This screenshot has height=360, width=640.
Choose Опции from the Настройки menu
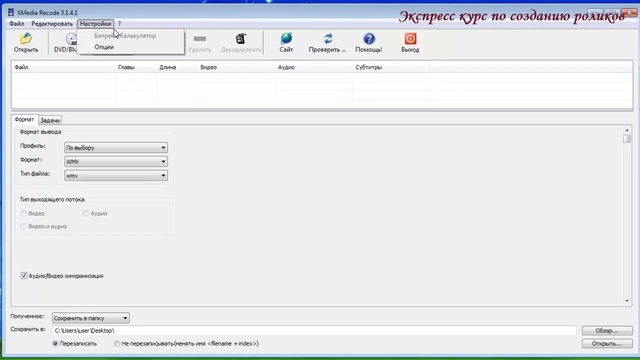(x=104, y=47)
